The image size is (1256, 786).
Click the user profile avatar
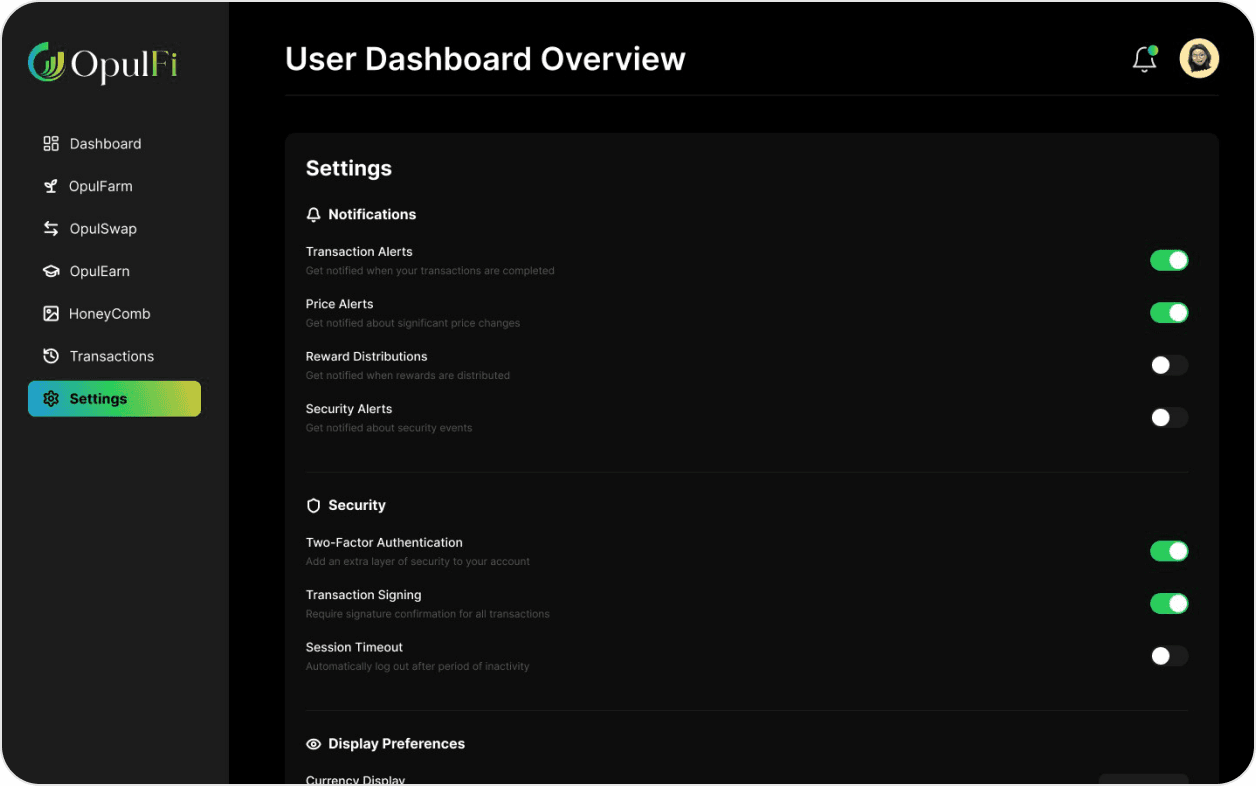pyautogui.click(x=1199, y=58)
